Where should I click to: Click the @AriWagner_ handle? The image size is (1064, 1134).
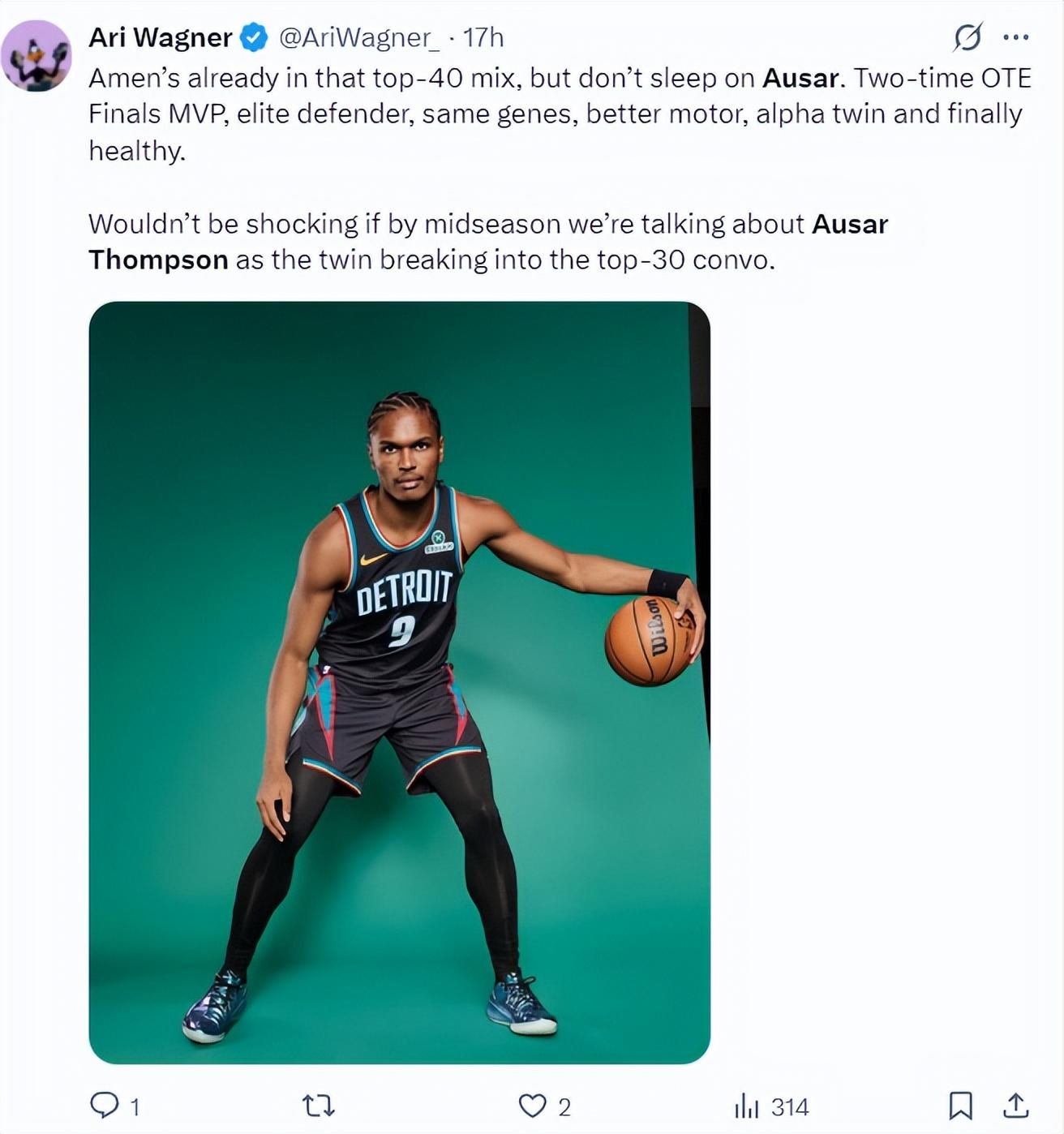pos(359,37)
